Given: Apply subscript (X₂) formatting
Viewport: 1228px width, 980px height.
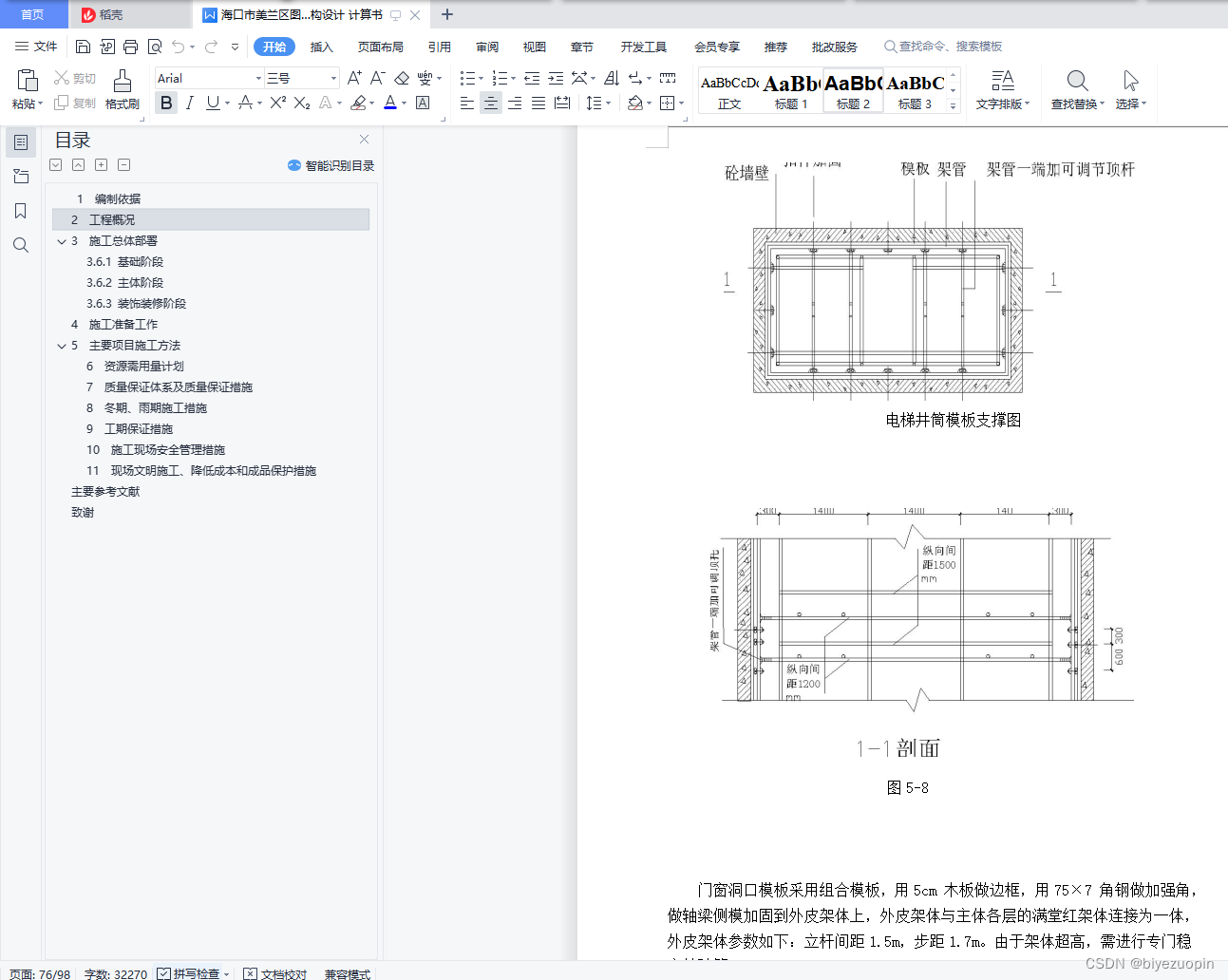Looking at the screenshot, I should [302, 103].
